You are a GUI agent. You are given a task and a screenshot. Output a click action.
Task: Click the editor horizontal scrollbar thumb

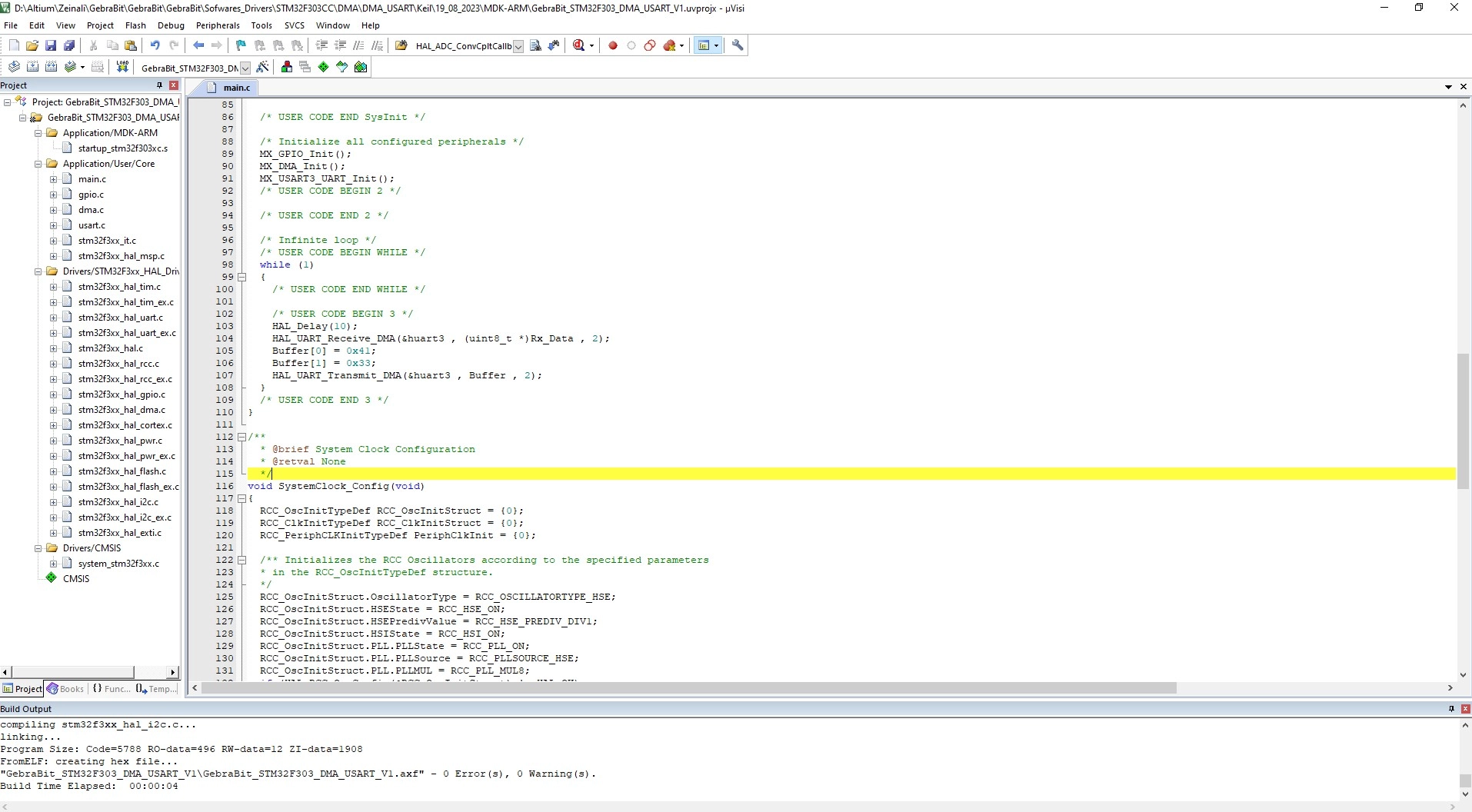pos(688,688)
